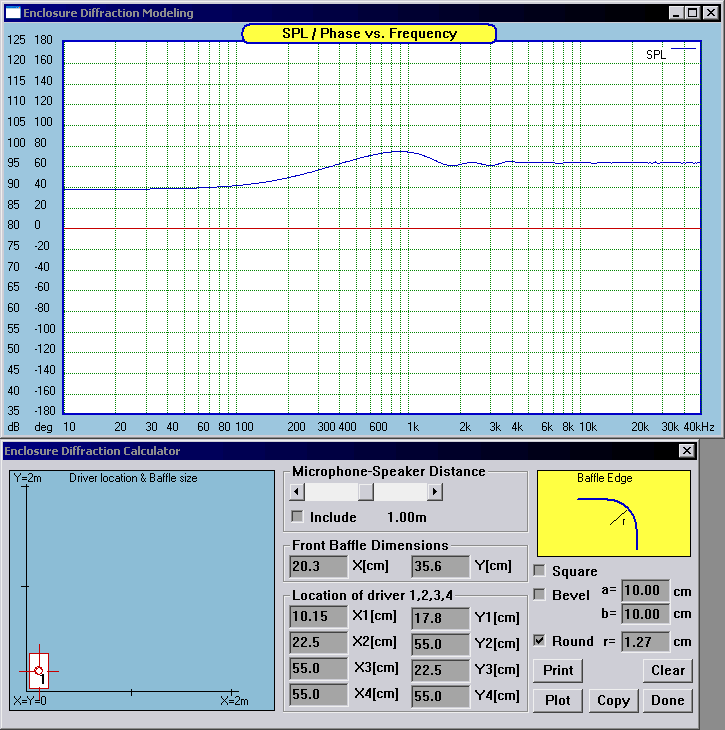Click the Copy button
Screen dimensions: 725x730
(x=613, y=700)
